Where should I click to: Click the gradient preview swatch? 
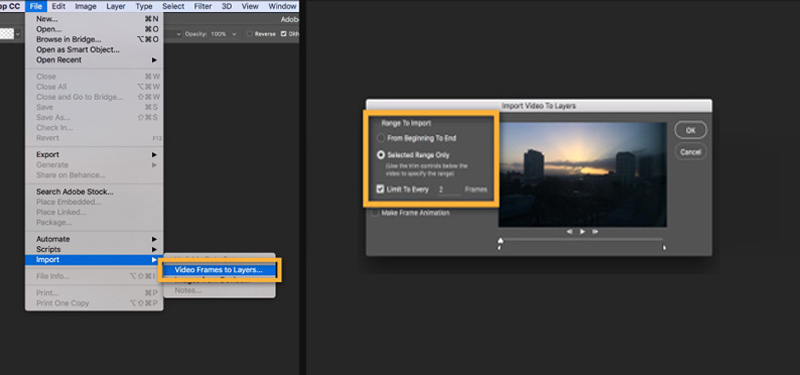[7, 34]
